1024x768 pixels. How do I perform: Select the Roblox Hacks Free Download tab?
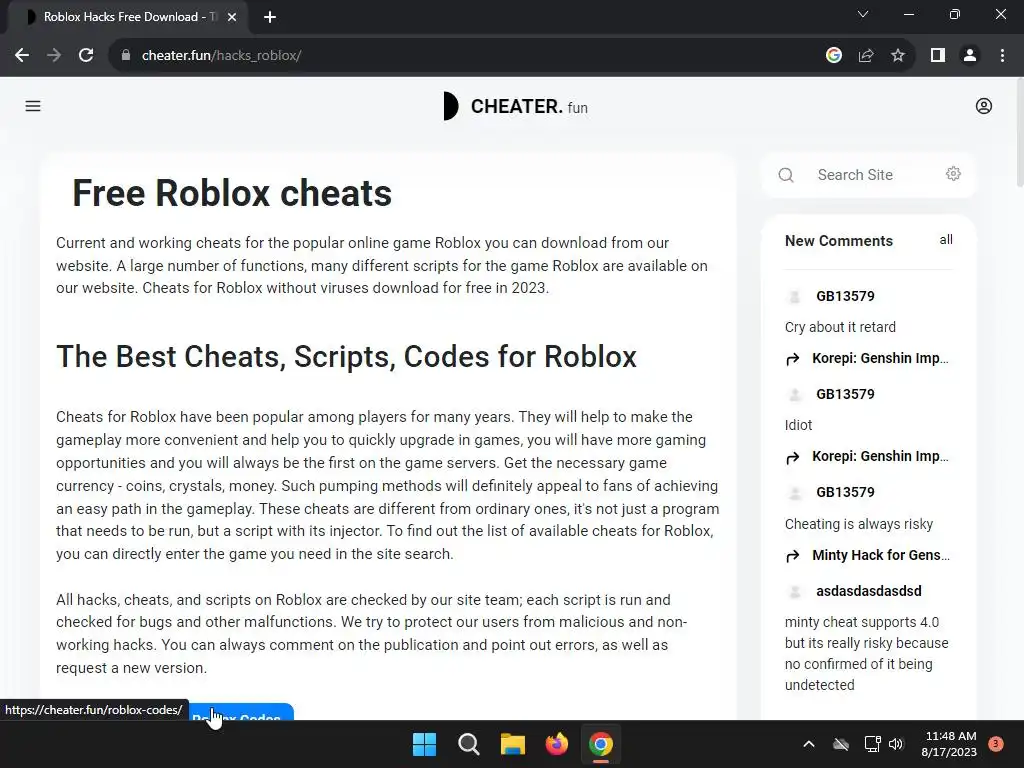click(127, 17)
